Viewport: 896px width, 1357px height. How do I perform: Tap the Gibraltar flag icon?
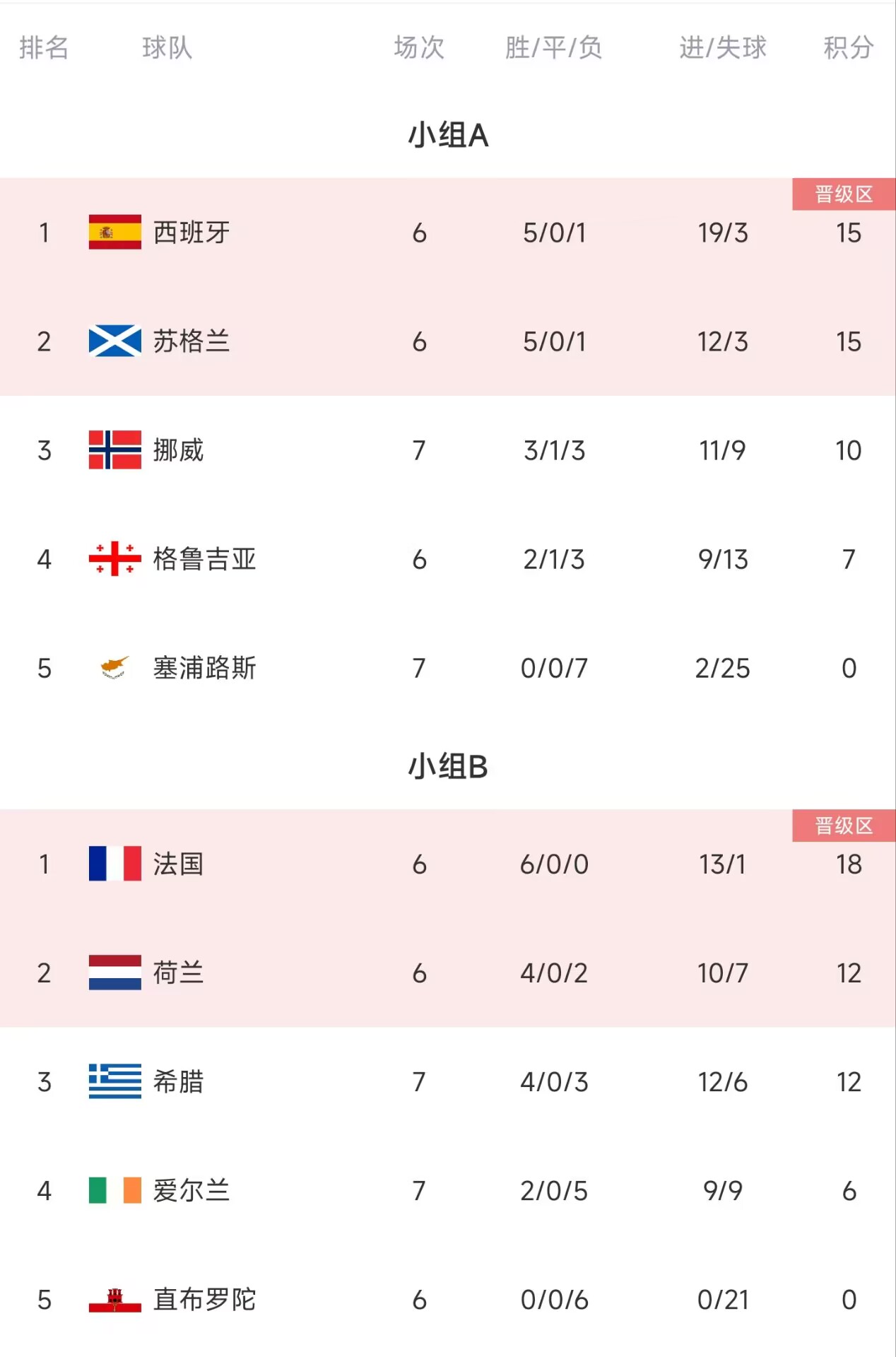point(115,1300)
